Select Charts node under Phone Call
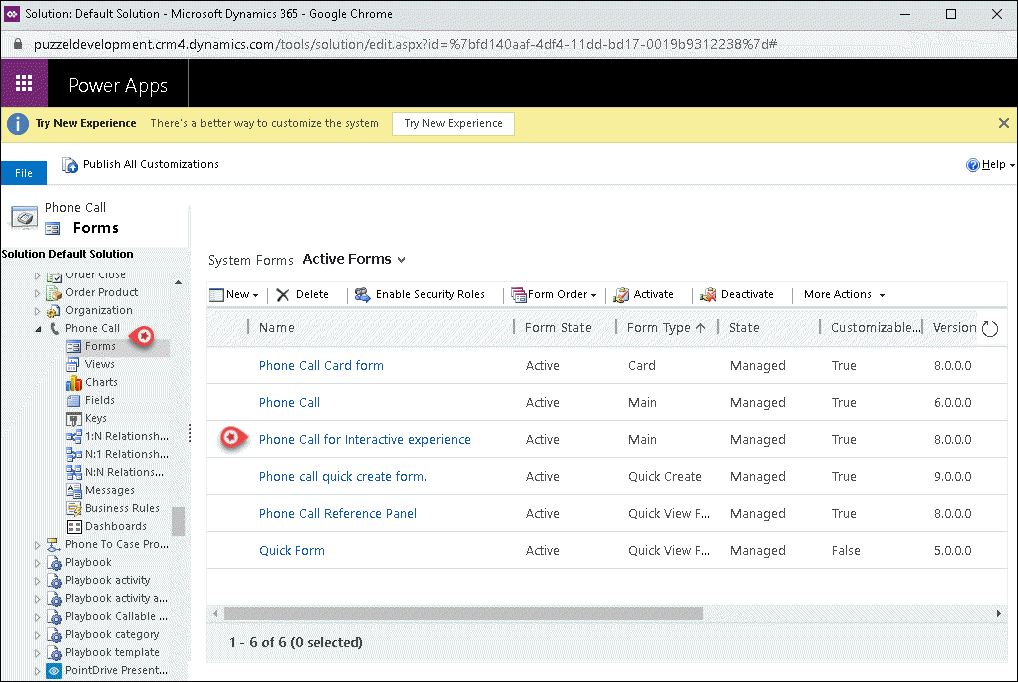 pyautogui.click(x=100, y=382)
